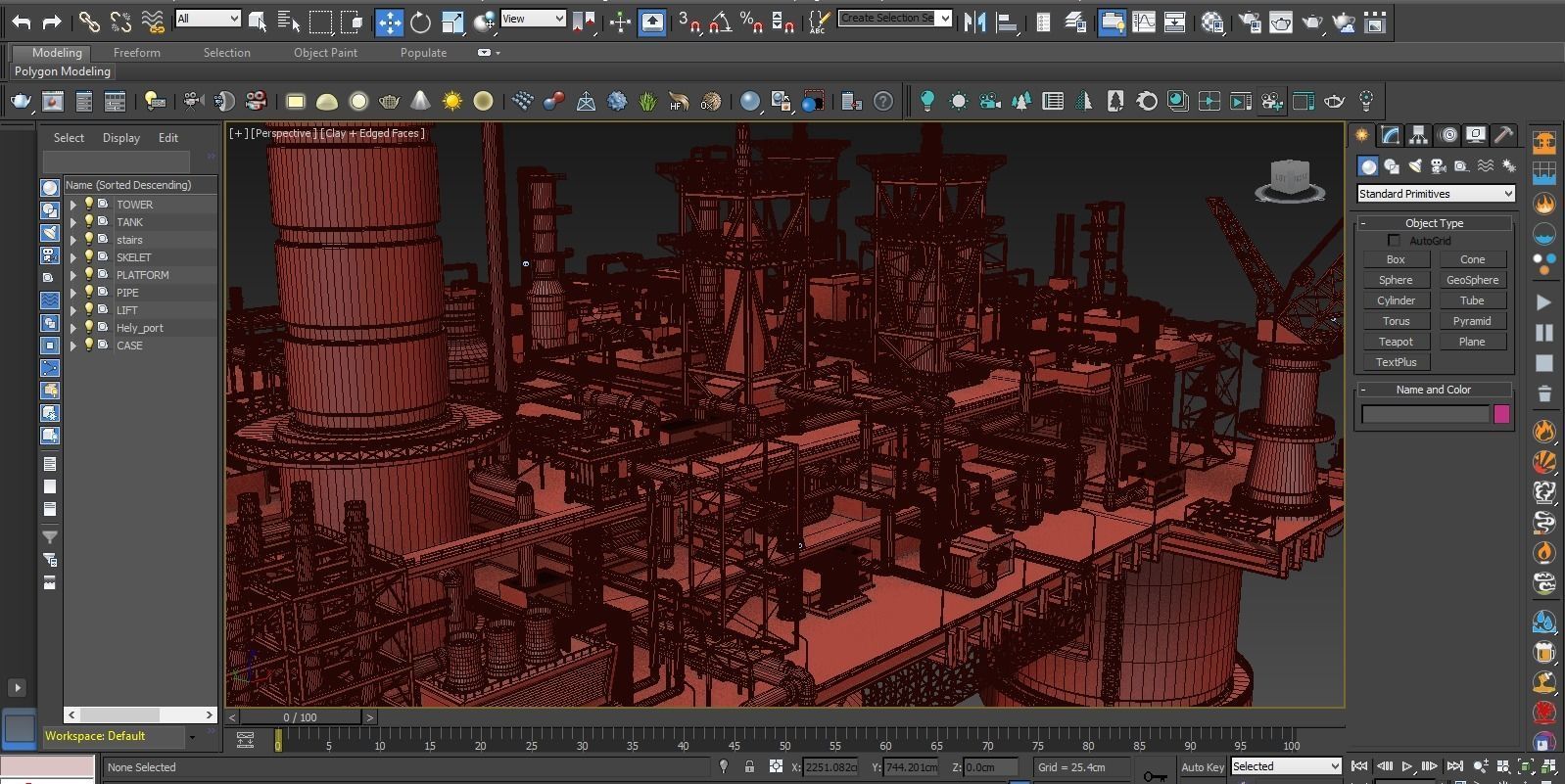
Task: Click the V-Ray Sun light icon
Action: click(x=451, y=101)
